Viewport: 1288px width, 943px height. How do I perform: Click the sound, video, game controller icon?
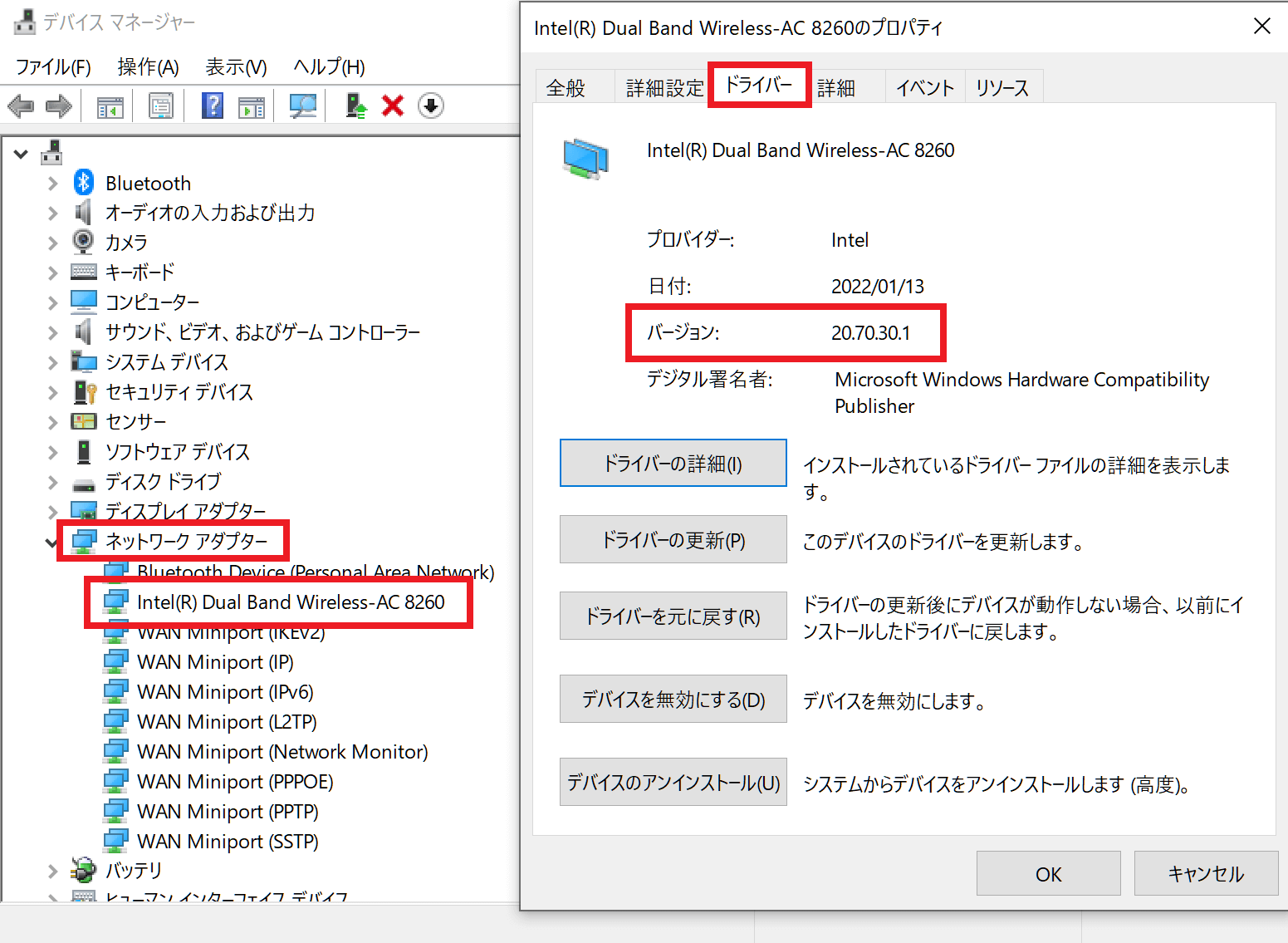(83, 332)
